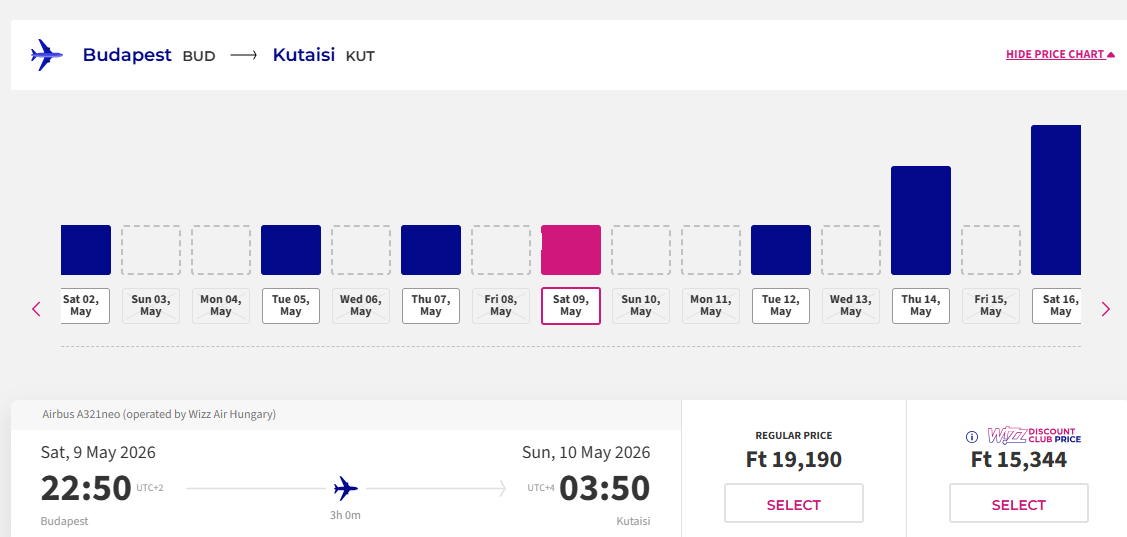Show earlier dates with left arrow

[x=37, y=309]
